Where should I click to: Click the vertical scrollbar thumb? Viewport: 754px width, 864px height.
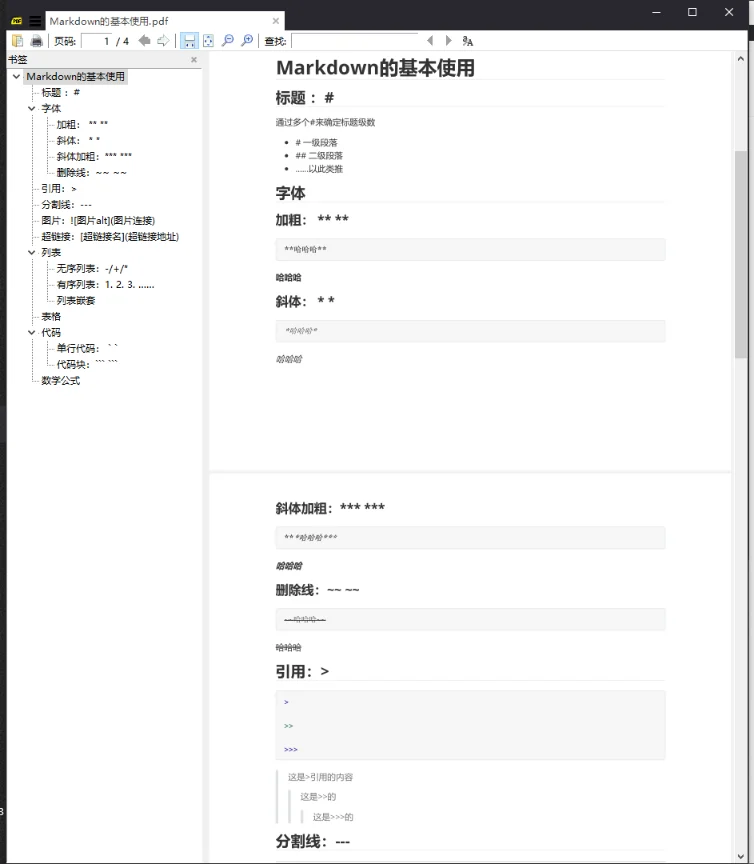pos(741,254)
